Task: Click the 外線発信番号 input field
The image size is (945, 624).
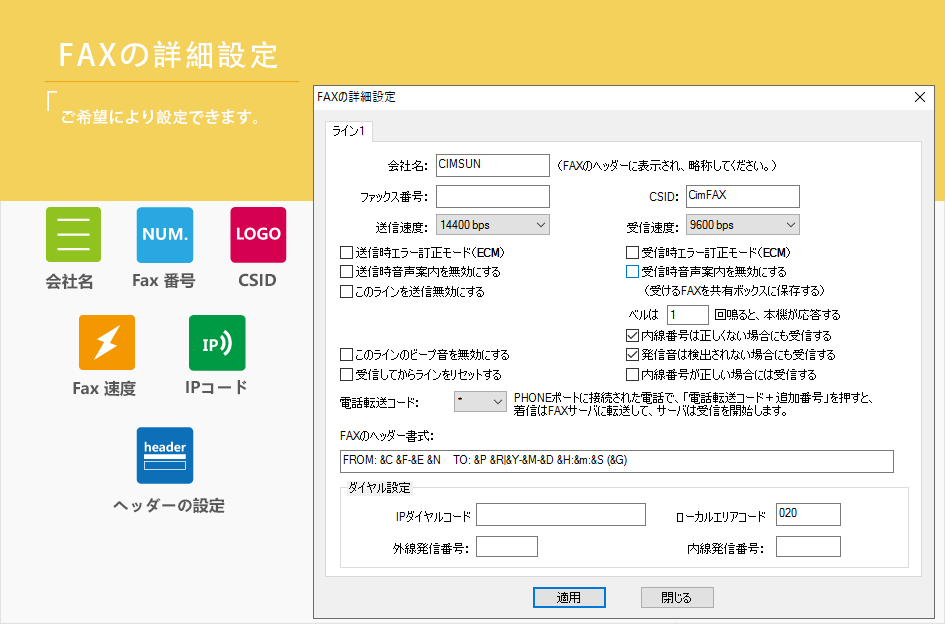Action: 507,547
